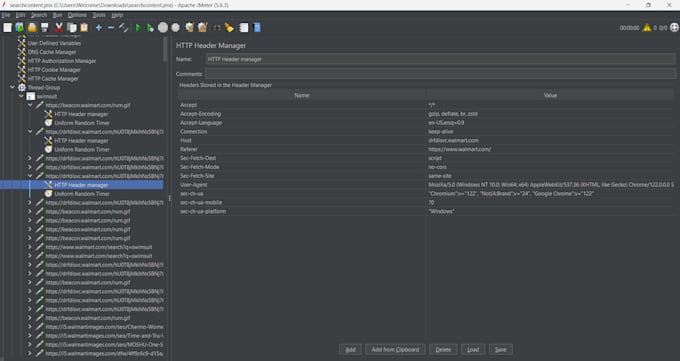
Task: Open the File menu
Action: (6, 15)
